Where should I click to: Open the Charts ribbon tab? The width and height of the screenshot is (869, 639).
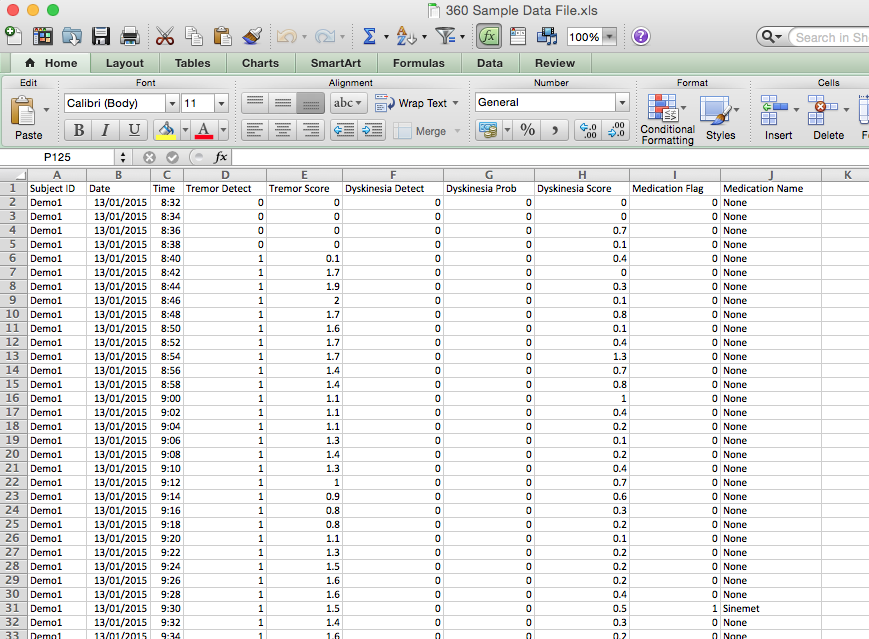pos(260,63)
